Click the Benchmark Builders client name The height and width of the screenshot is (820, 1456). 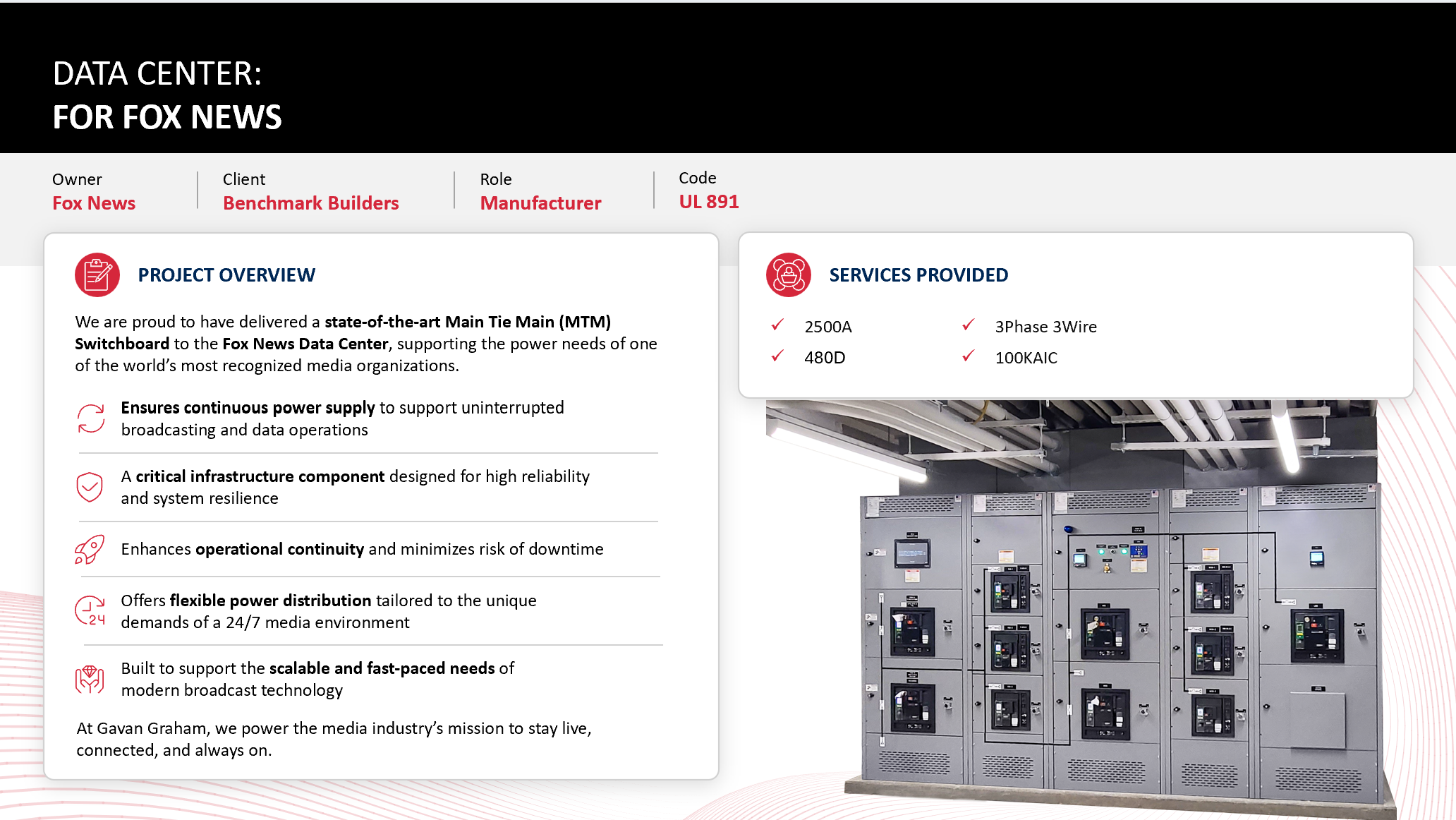coord(310,203)
